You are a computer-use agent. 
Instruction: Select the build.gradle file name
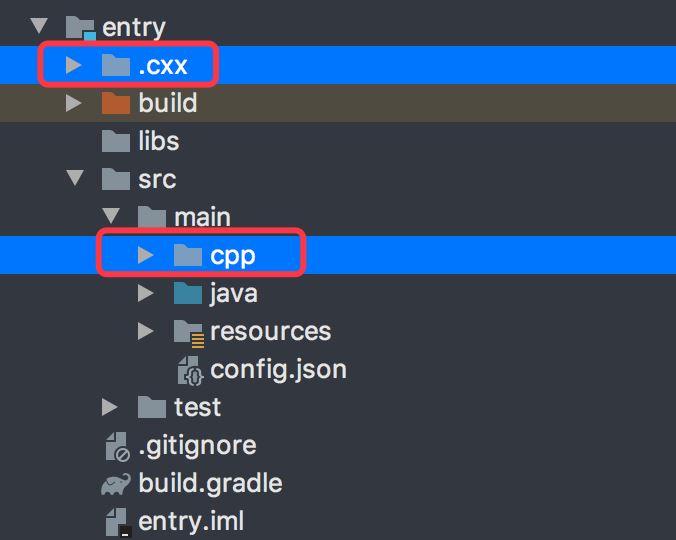click(210, 484)
